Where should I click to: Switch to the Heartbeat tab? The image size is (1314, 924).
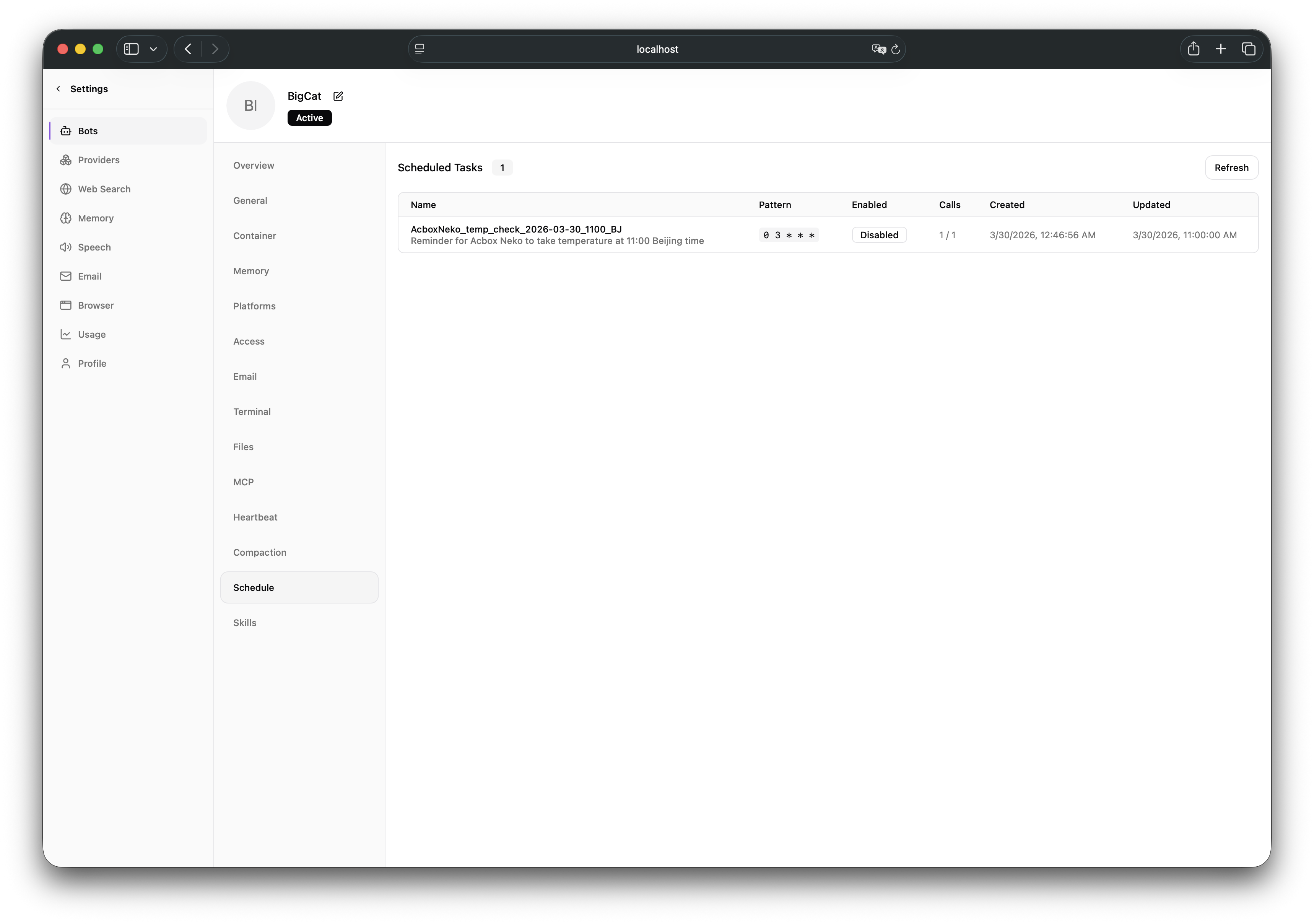[255, 517]
